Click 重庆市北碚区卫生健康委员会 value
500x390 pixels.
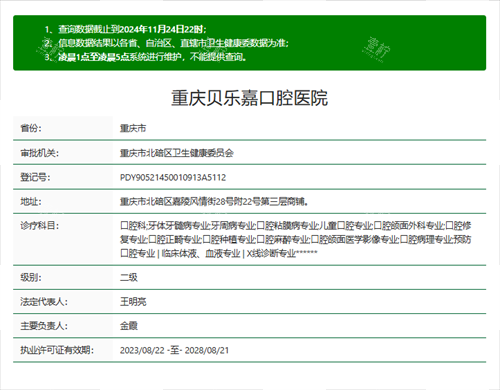(177, 153)
